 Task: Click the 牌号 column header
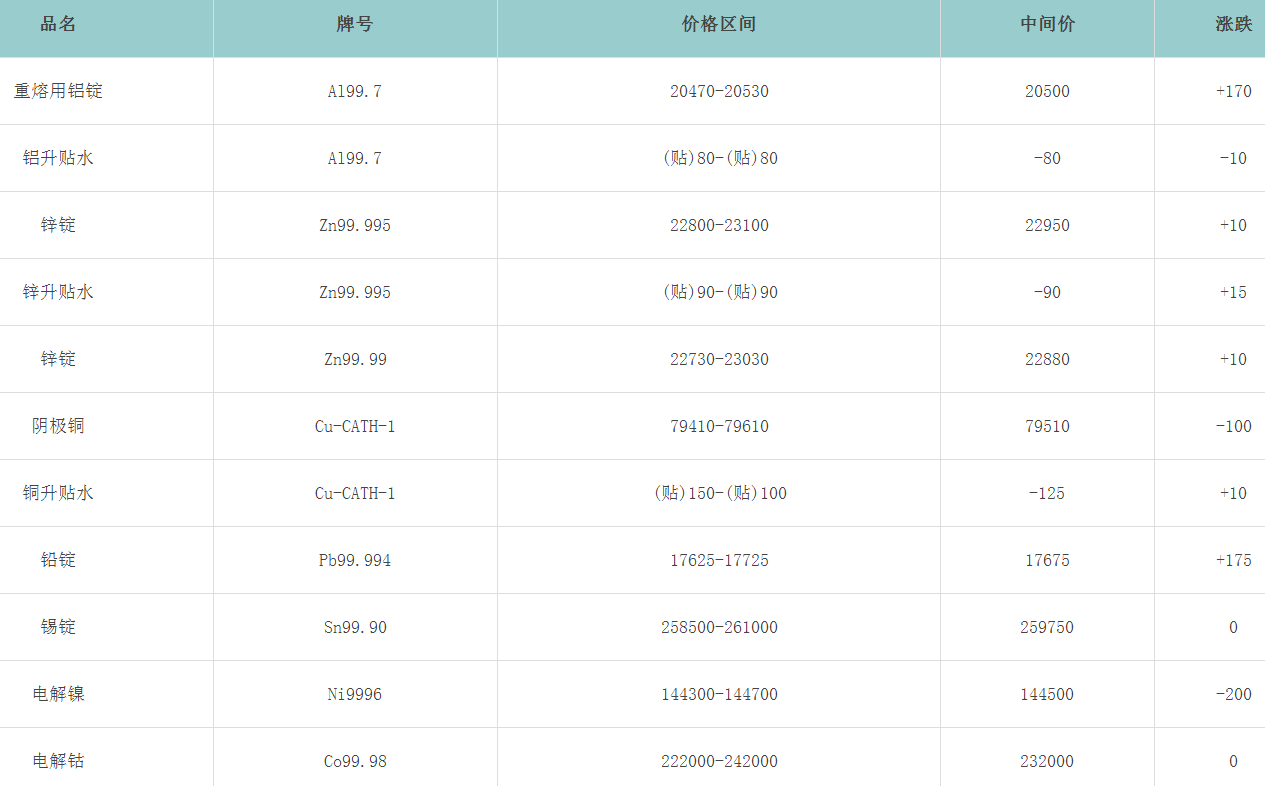coord(355,24)
